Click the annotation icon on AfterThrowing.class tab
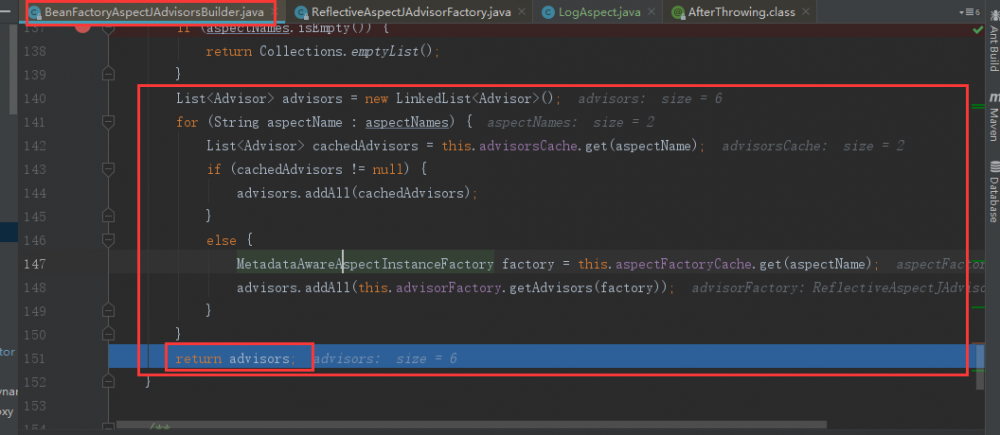Image resolution: width=1000 pixels, height=435 pixels. [x=677, y=12]
